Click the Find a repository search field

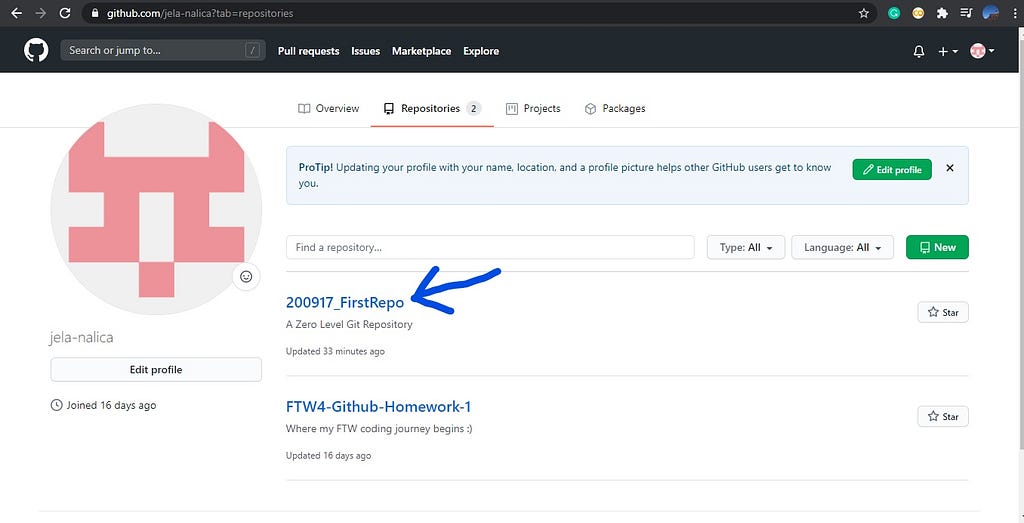pos(490,247)
